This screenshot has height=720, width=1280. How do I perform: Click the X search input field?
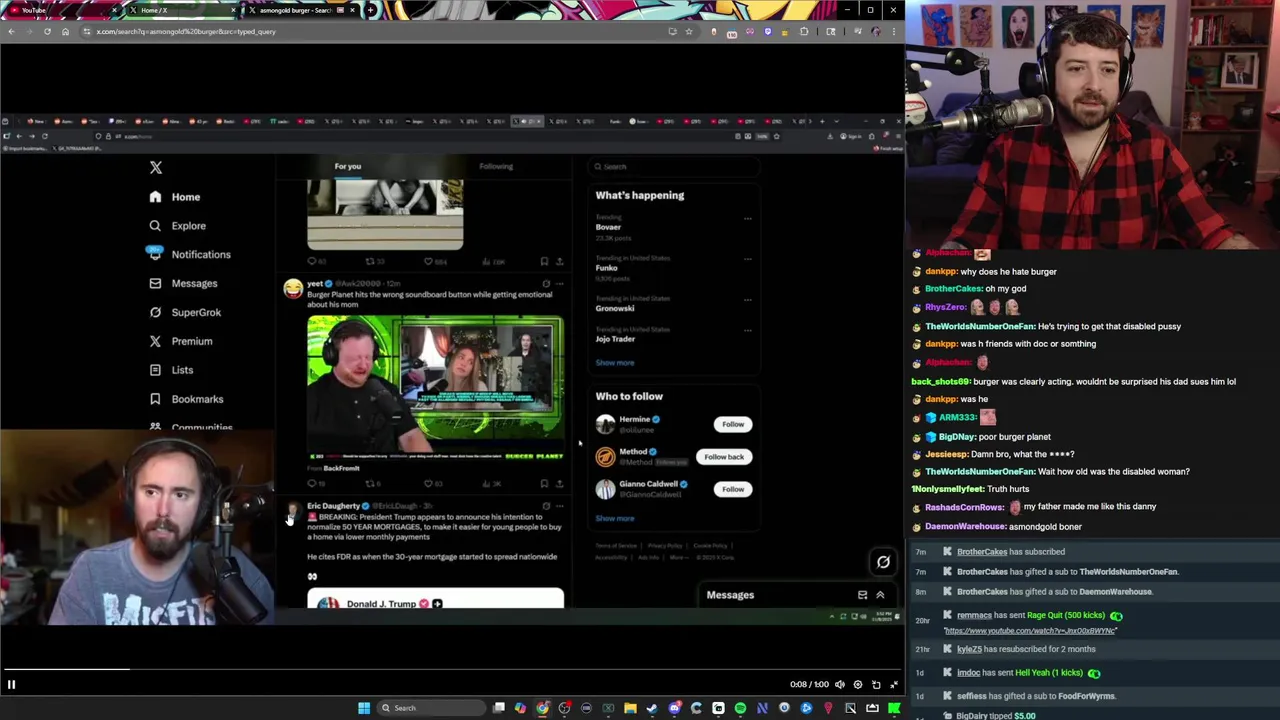pos(674,167)
